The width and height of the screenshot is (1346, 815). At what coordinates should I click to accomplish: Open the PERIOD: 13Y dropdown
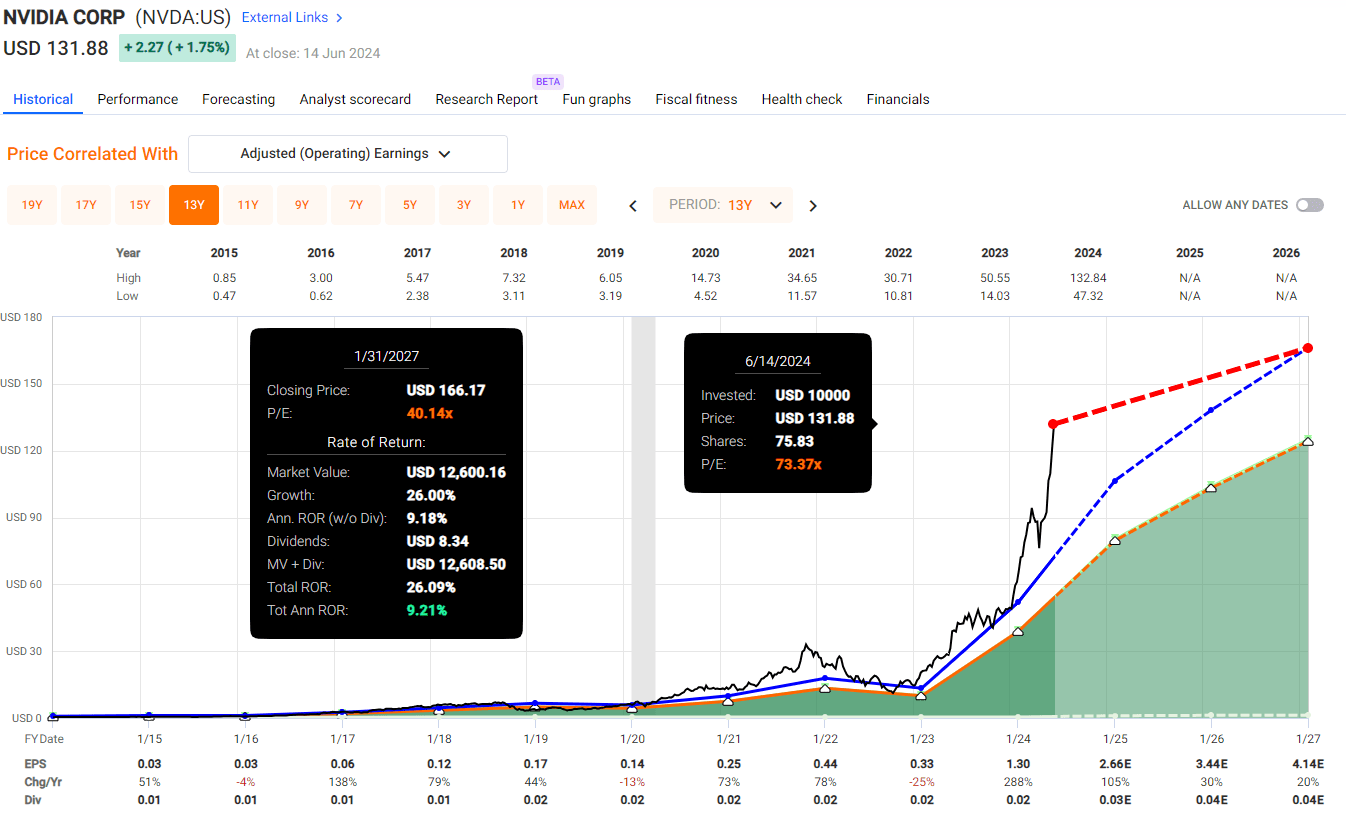point(723,205)
